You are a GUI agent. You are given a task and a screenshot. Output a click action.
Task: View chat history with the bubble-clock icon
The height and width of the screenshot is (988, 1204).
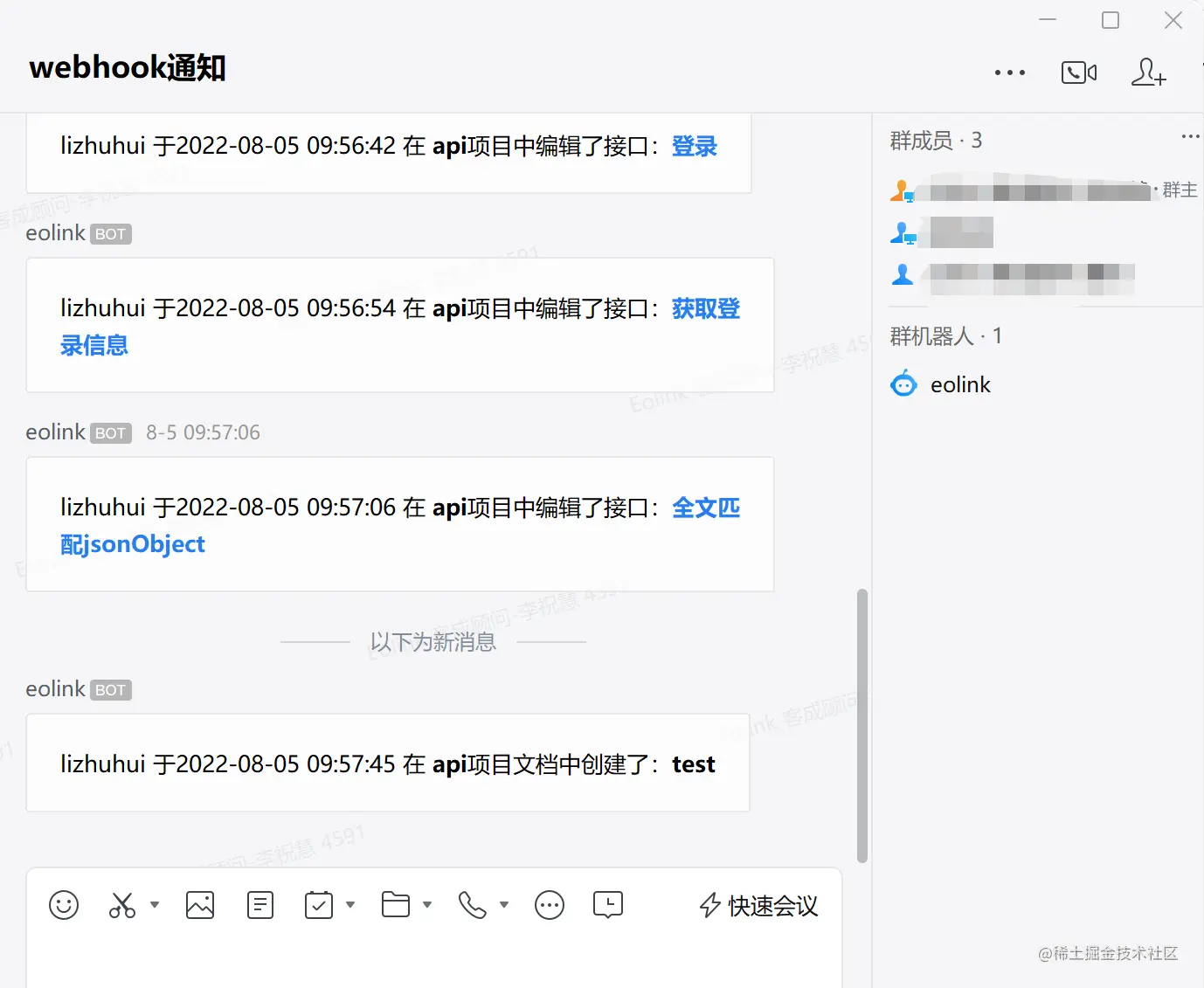tap(608, 905)
